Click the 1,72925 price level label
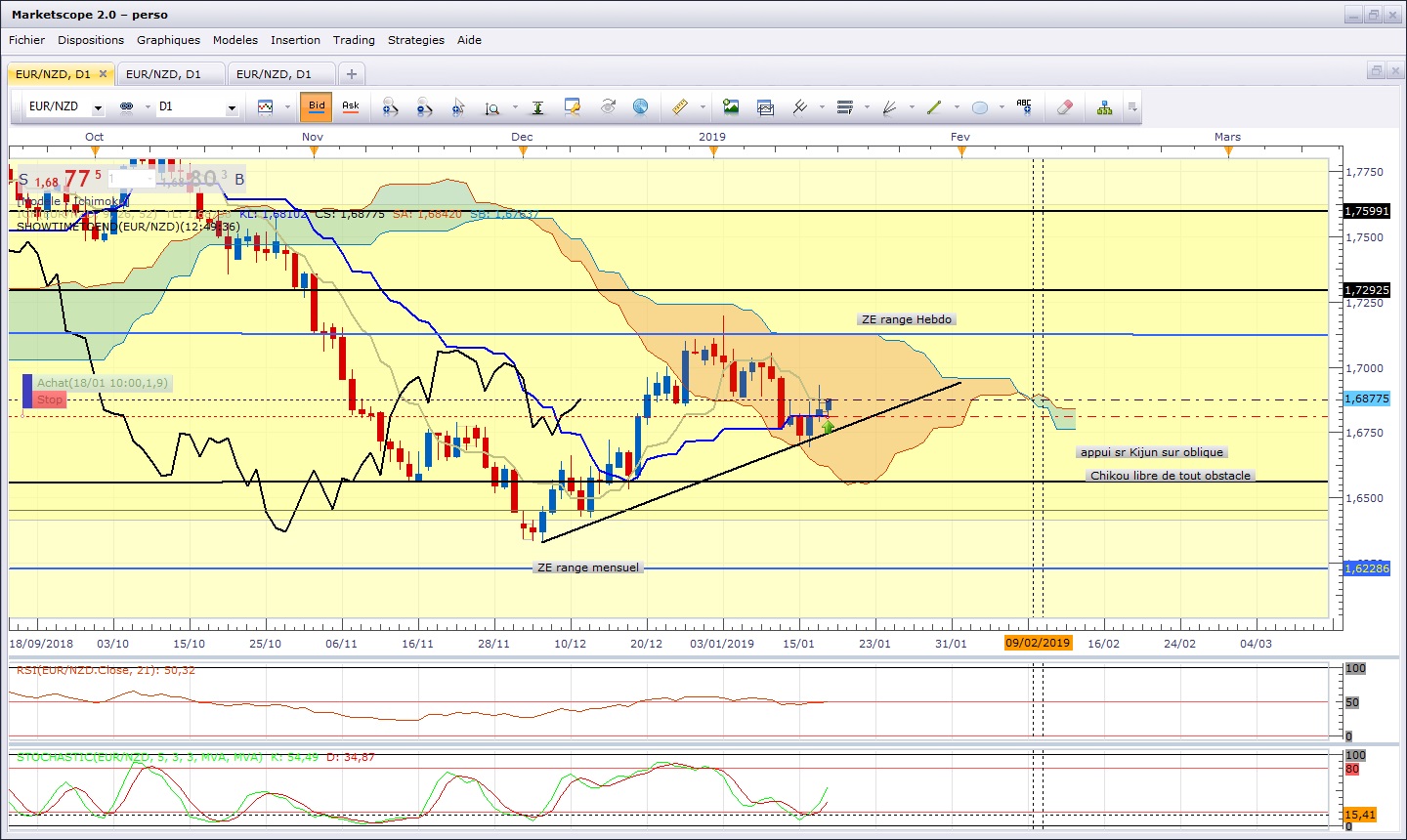The image size is (1407, 840). (1367, 290)
